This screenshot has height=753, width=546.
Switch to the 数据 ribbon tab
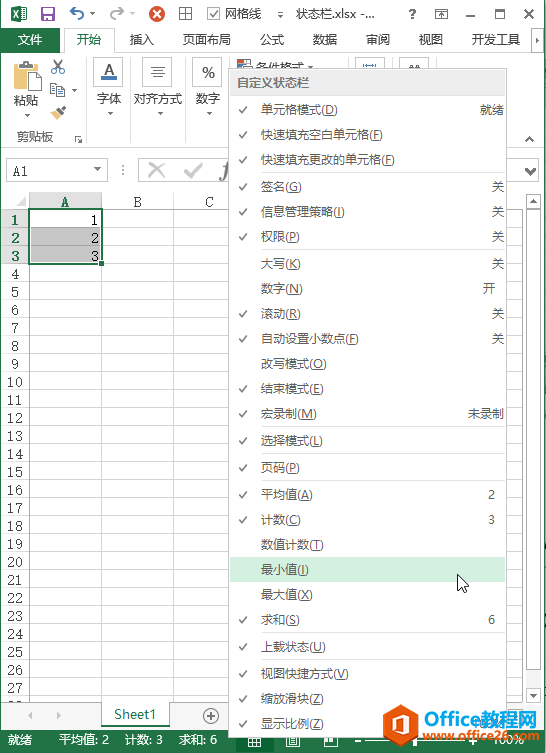pos(325,39)
